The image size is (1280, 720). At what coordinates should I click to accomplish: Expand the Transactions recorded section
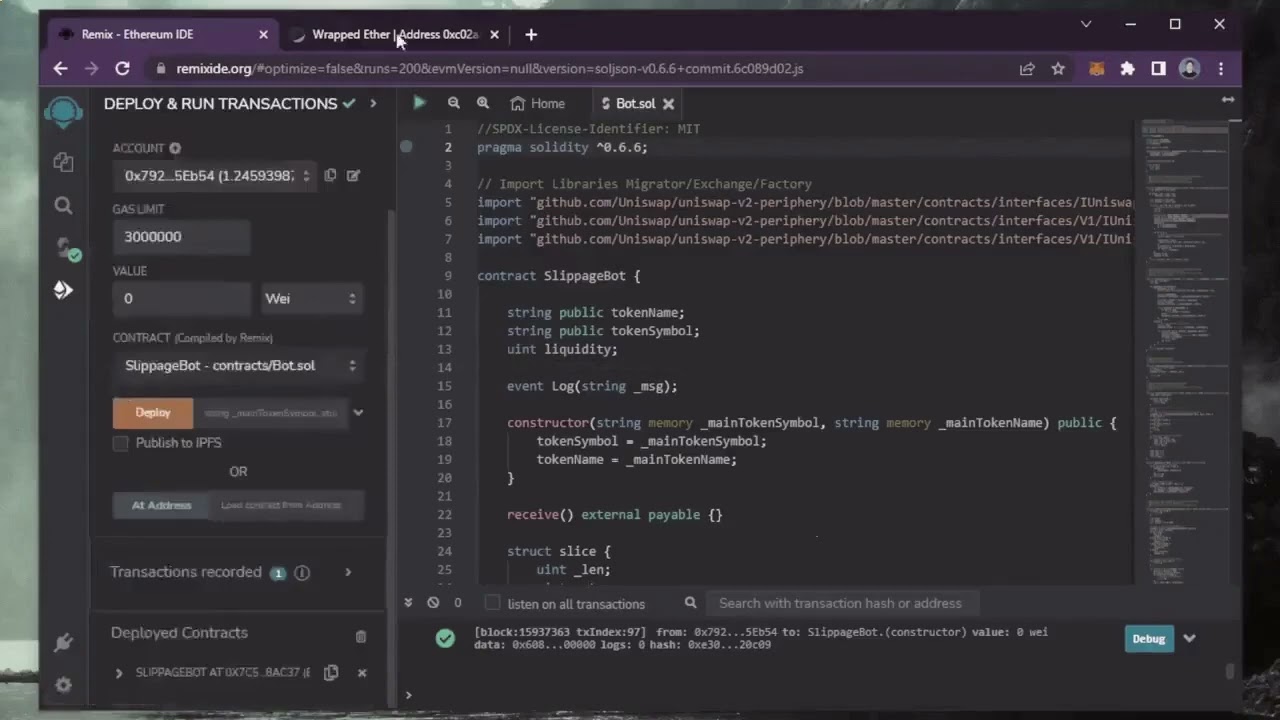click(348, 572)
